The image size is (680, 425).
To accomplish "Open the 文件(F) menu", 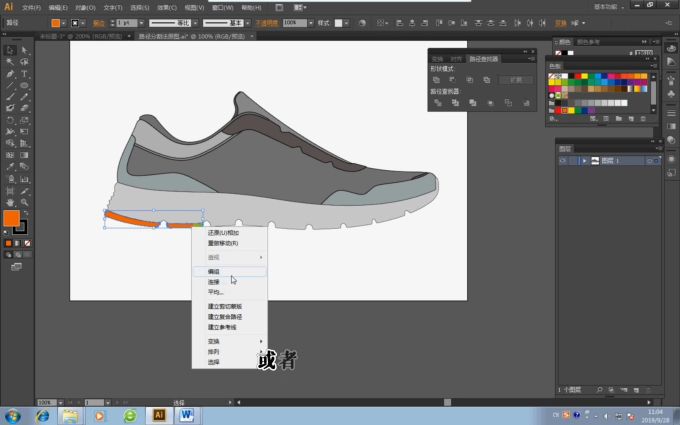I will click(x=31, y=7).
